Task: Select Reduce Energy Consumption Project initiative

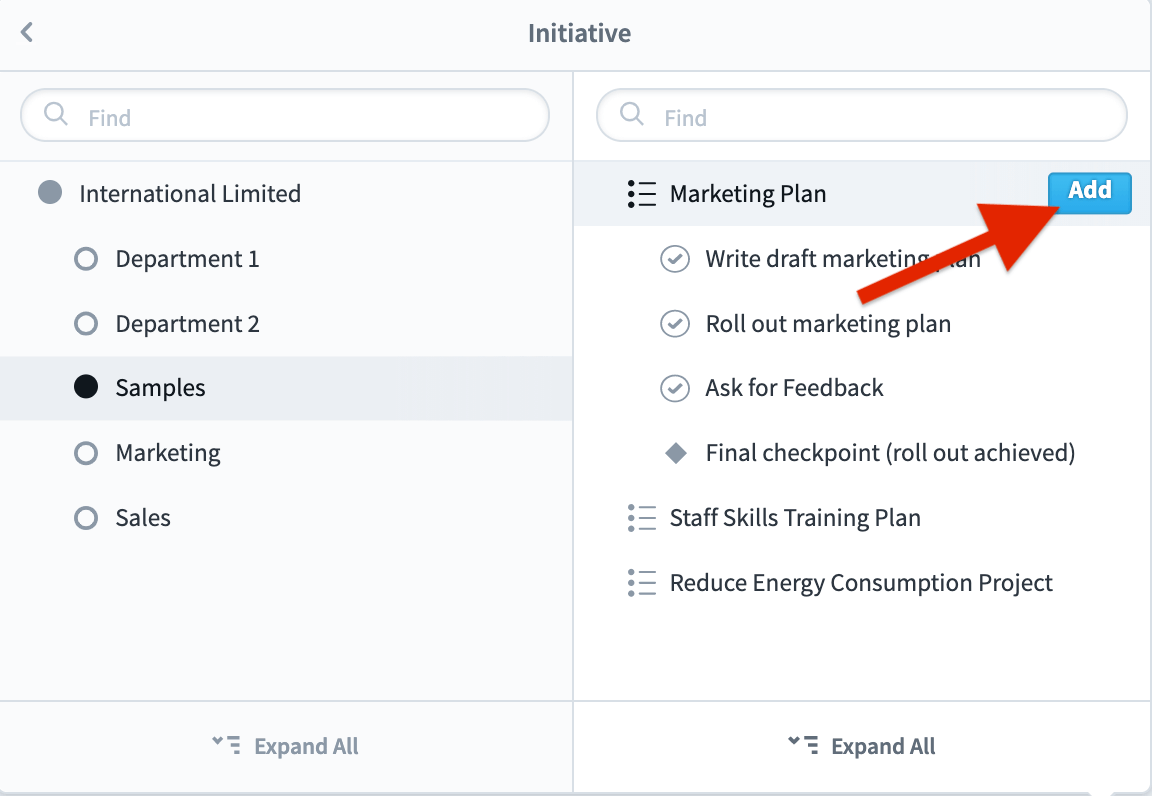Action: coord(861,583)
